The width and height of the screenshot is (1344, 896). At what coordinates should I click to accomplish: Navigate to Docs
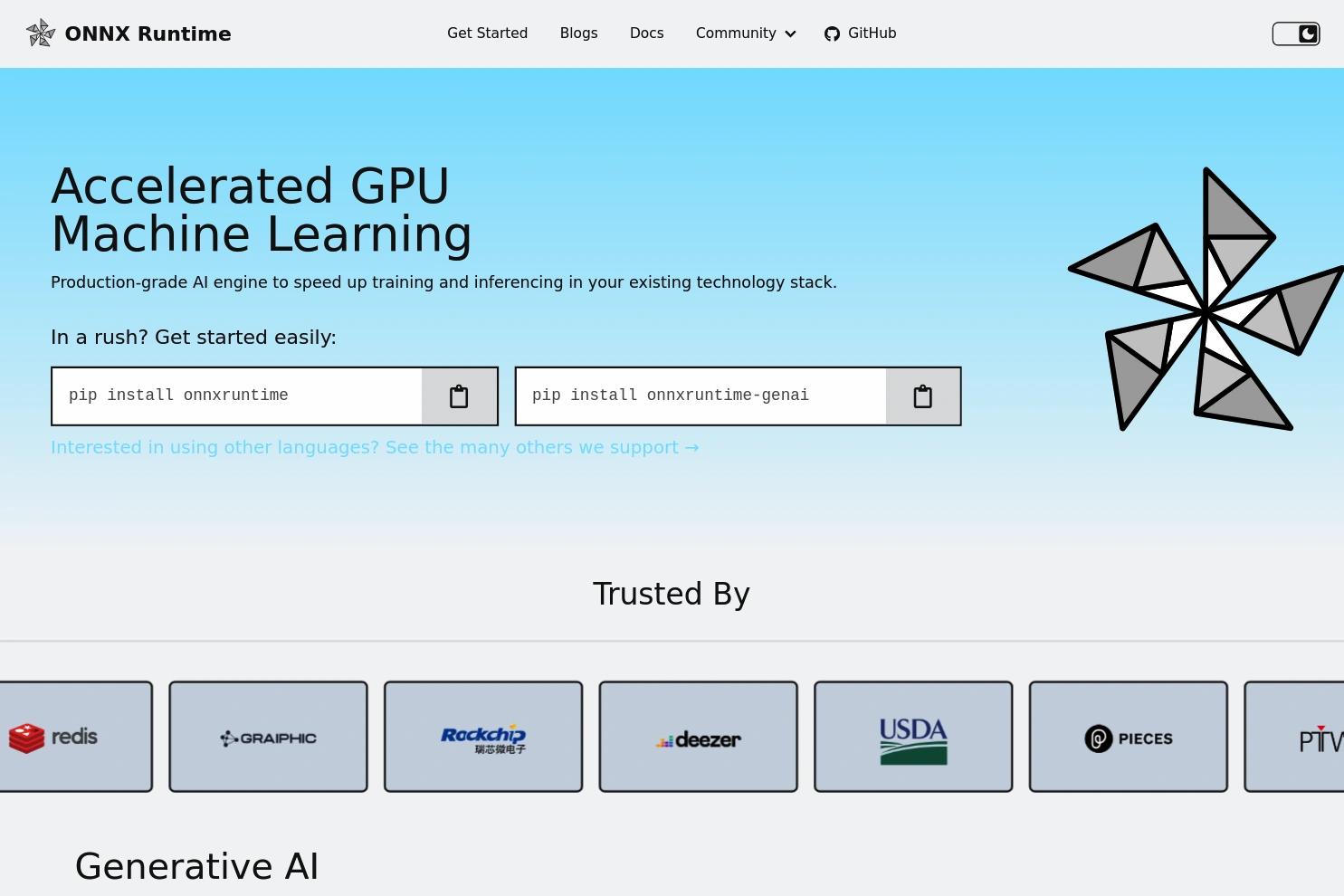point(646,33)
